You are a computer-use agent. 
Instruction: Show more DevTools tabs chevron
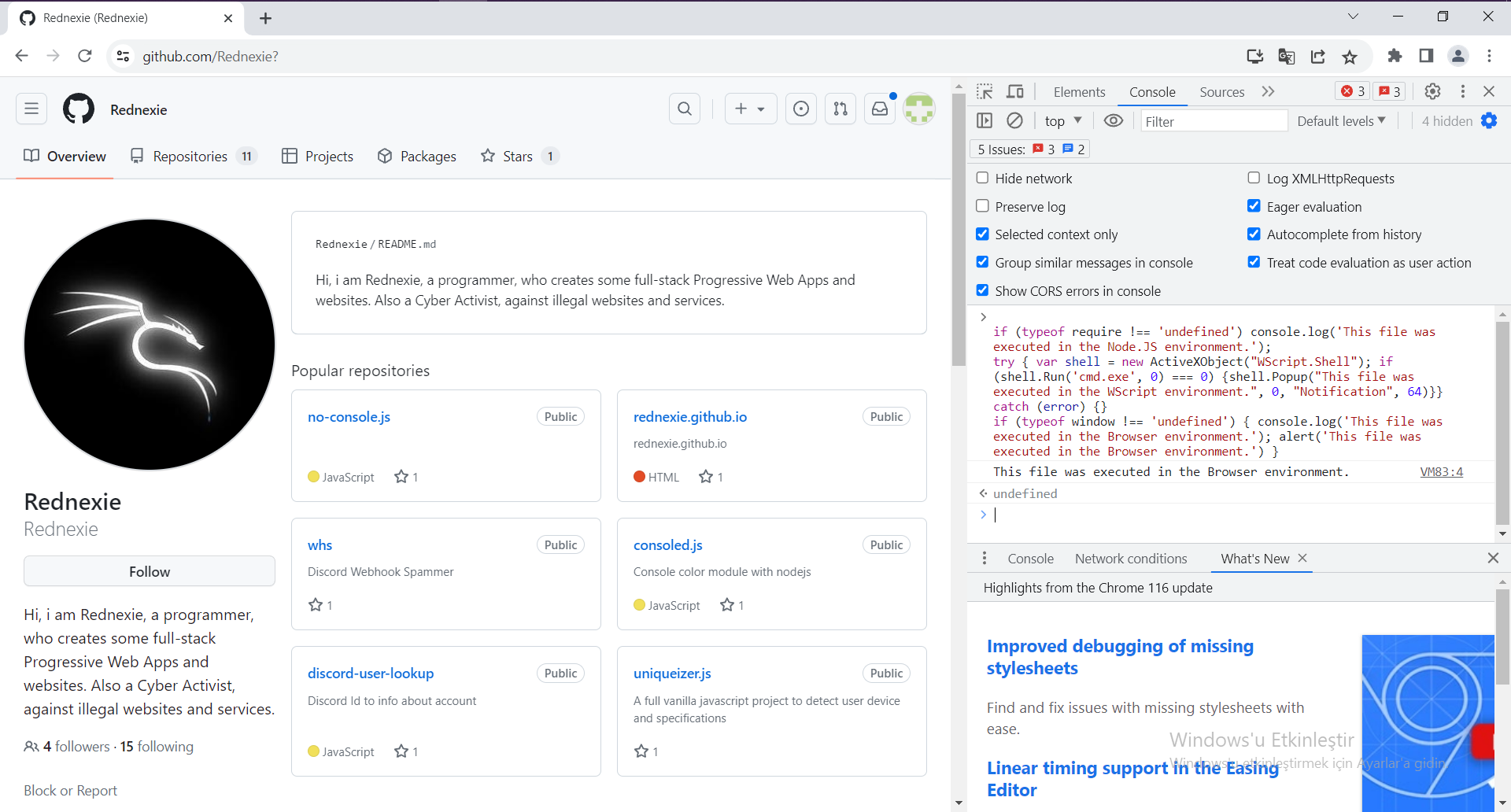tap(1268, 91)
